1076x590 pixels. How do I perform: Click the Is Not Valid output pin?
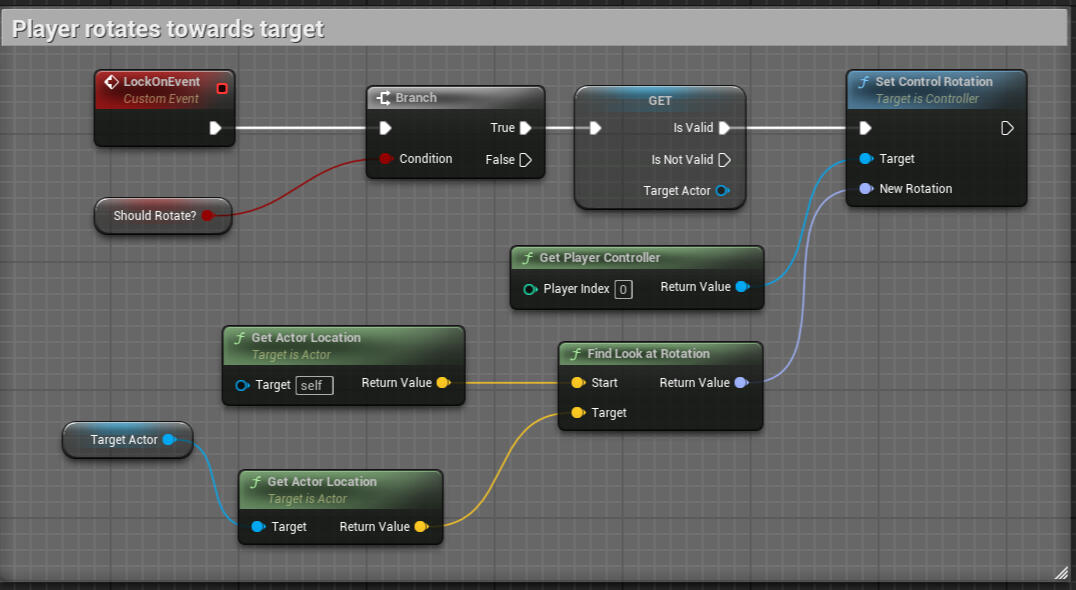coord(725,160)
